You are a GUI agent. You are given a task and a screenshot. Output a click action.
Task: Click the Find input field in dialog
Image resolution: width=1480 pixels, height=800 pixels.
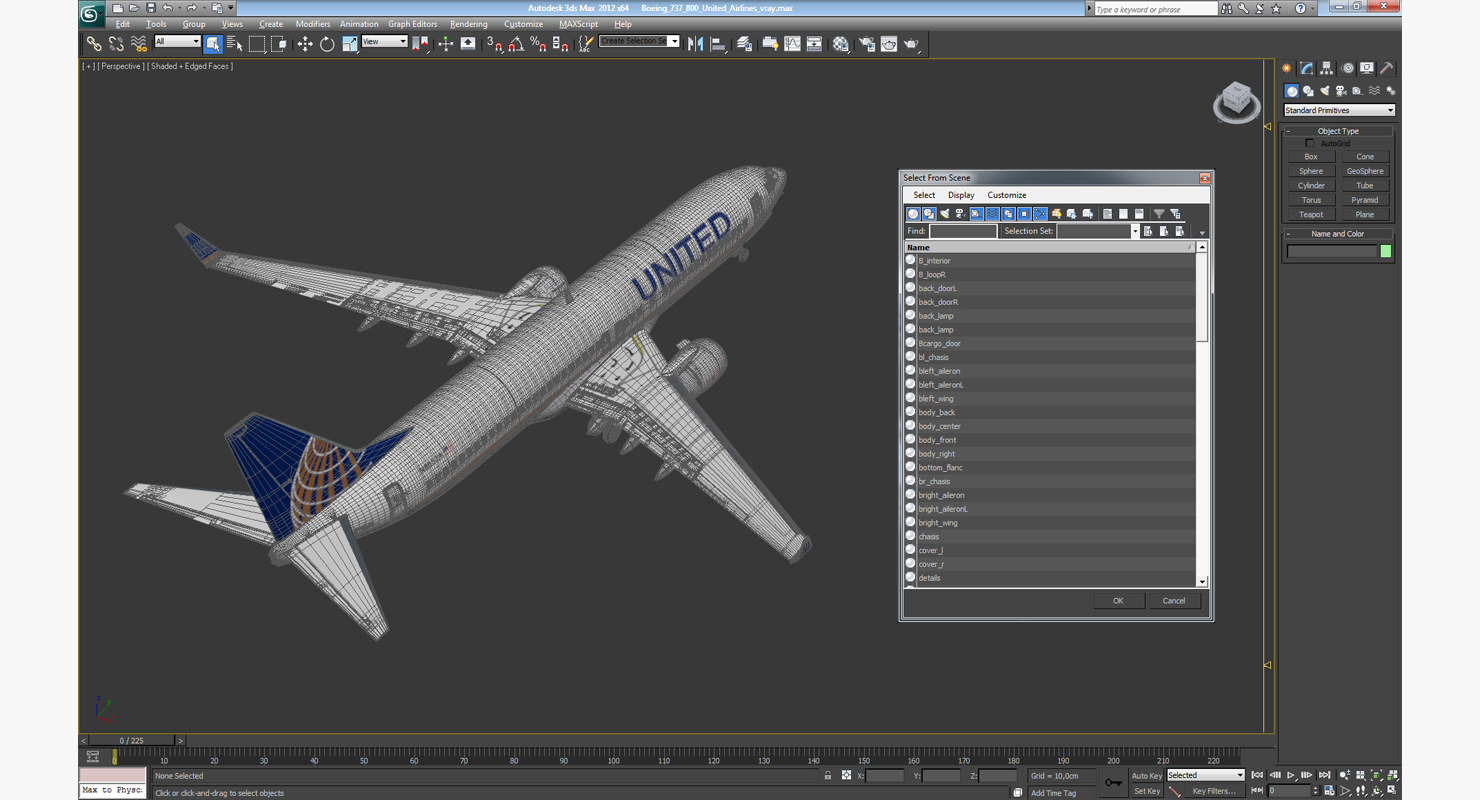963,231
